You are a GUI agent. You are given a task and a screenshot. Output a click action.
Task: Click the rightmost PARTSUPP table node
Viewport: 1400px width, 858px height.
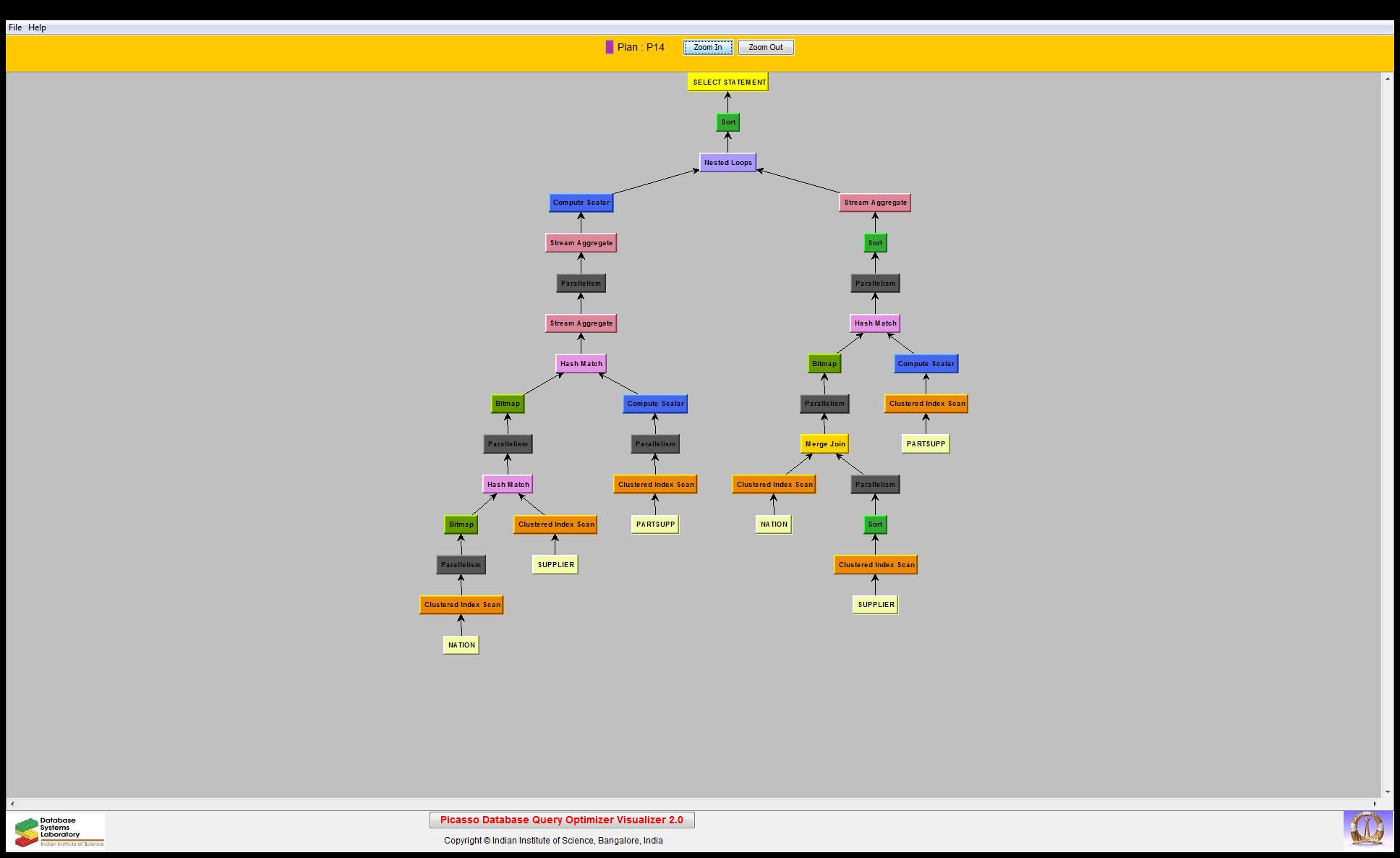(x=926, y=443)
